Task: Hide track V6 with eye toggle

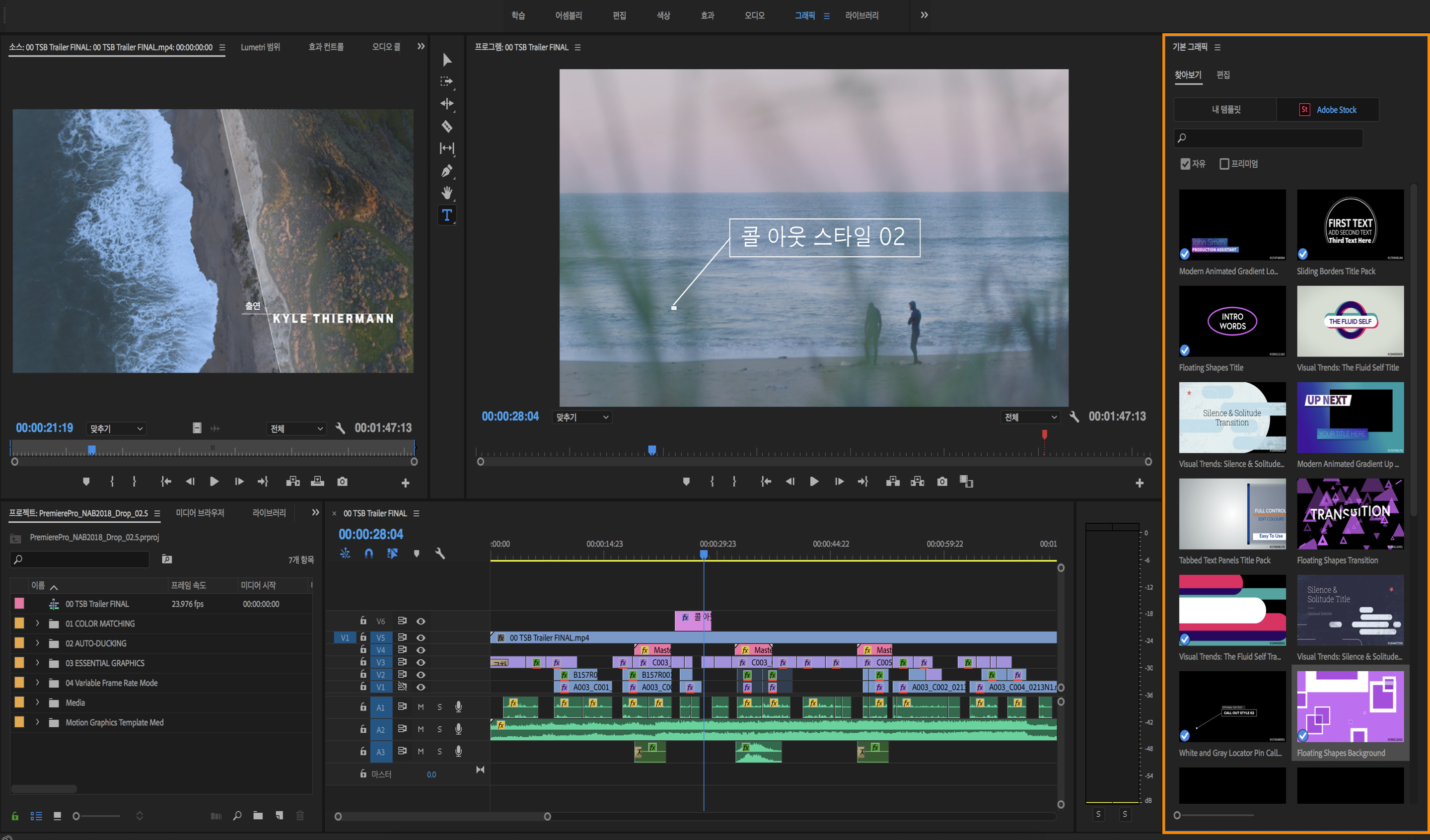Action: pyautogui.click(x=421, y=622)
